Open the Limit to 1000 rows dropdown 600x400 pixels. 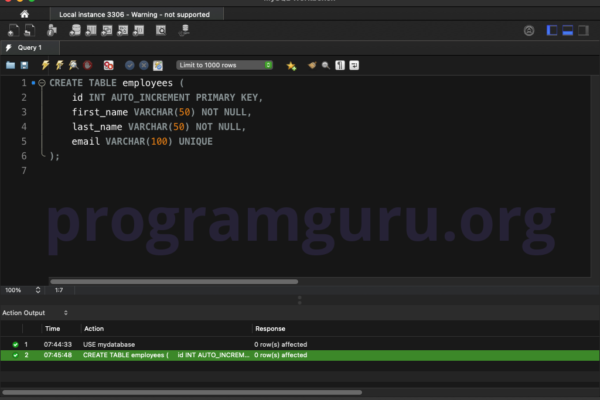click(x=224, y=65)
